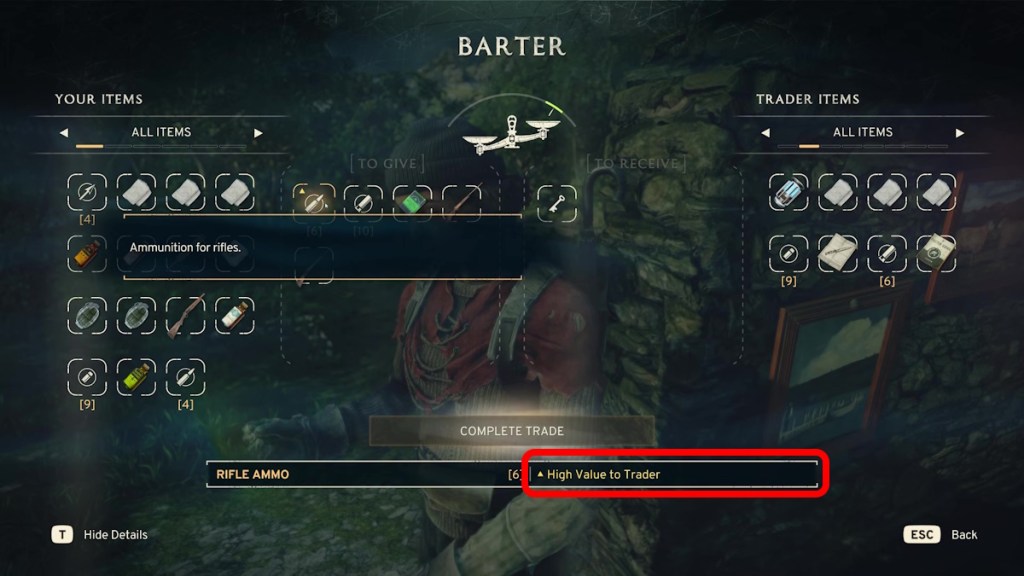Open the All Items tab under Trader Items

pos(863,133)
